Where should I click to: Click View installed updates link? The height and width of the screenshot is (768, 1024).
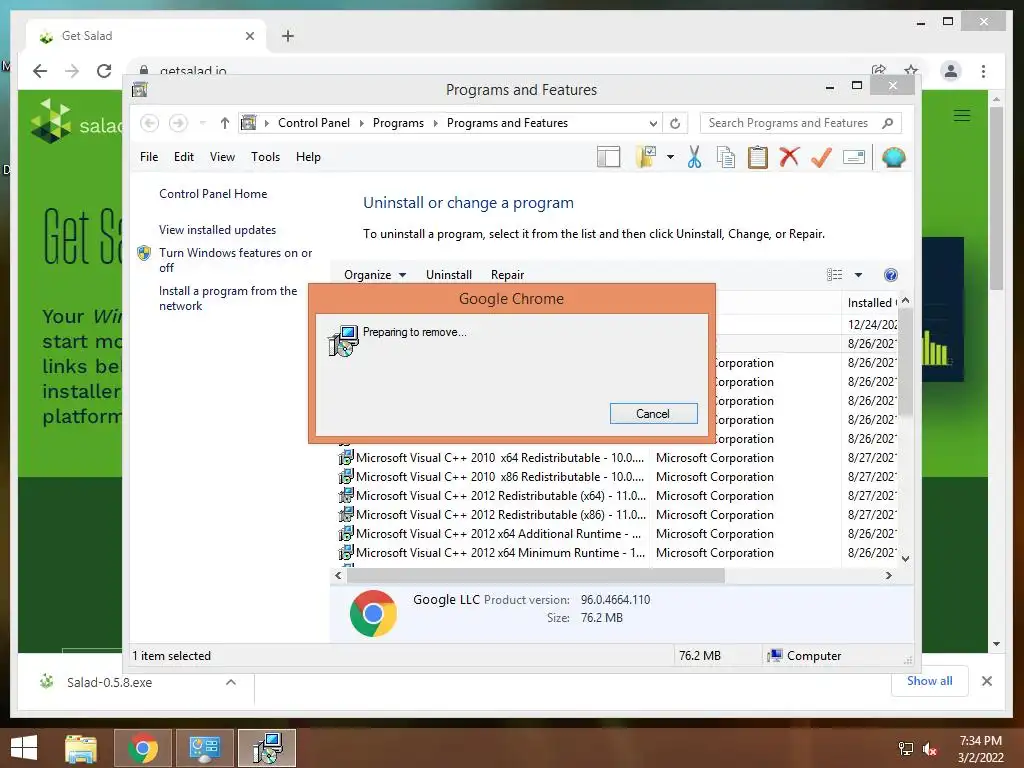point(217,230)
